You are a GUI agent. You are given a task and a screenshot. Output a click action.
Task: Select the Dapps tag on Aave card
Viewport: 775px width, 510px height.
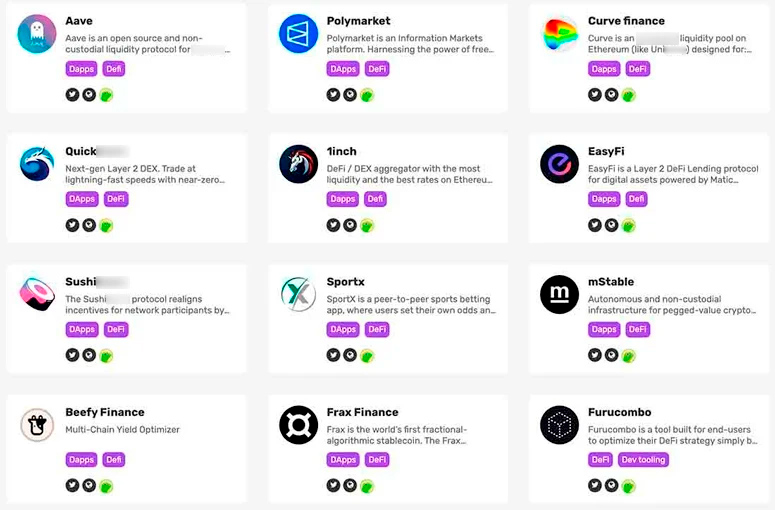click(x=82, y=69)
